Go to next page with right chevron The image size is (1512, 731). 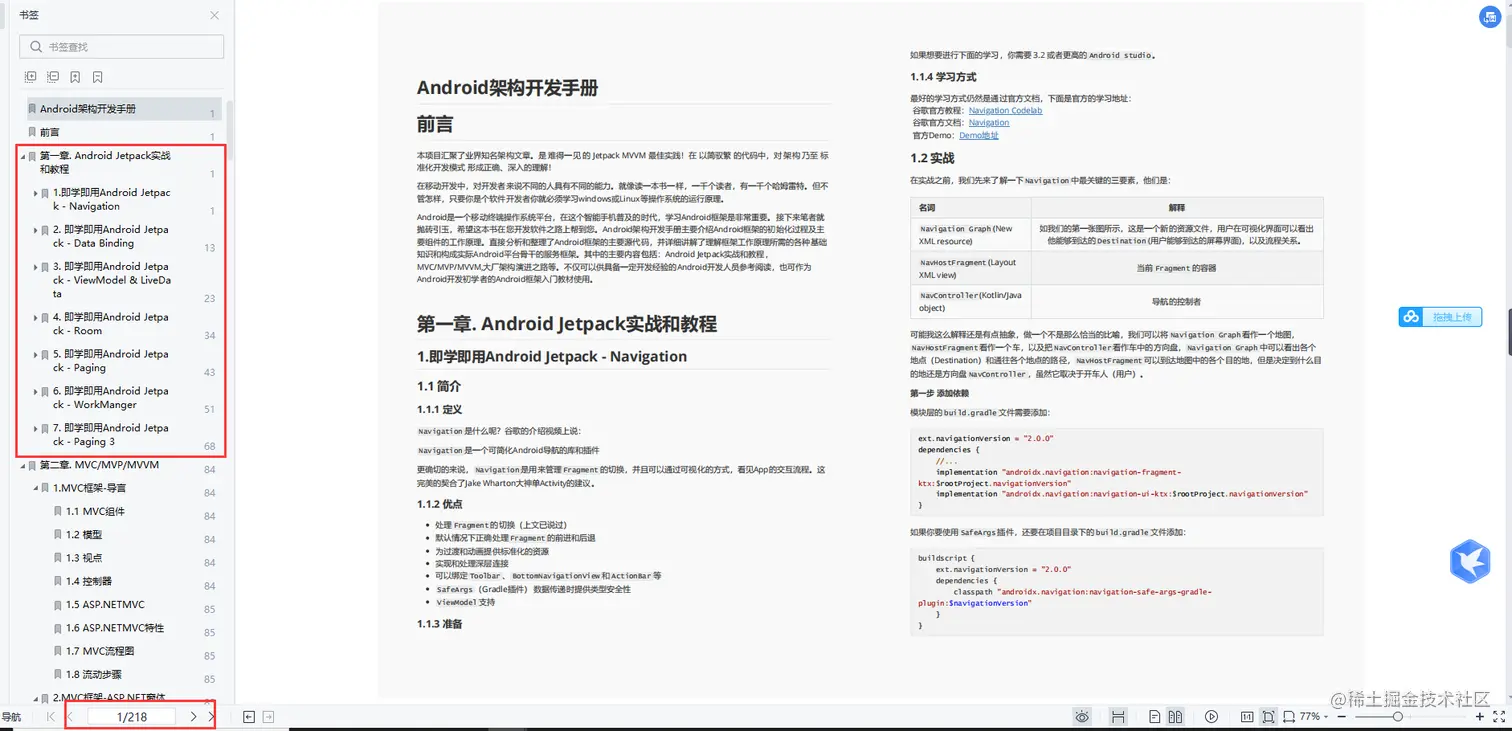pyautogui.click(x=193, y=717)
